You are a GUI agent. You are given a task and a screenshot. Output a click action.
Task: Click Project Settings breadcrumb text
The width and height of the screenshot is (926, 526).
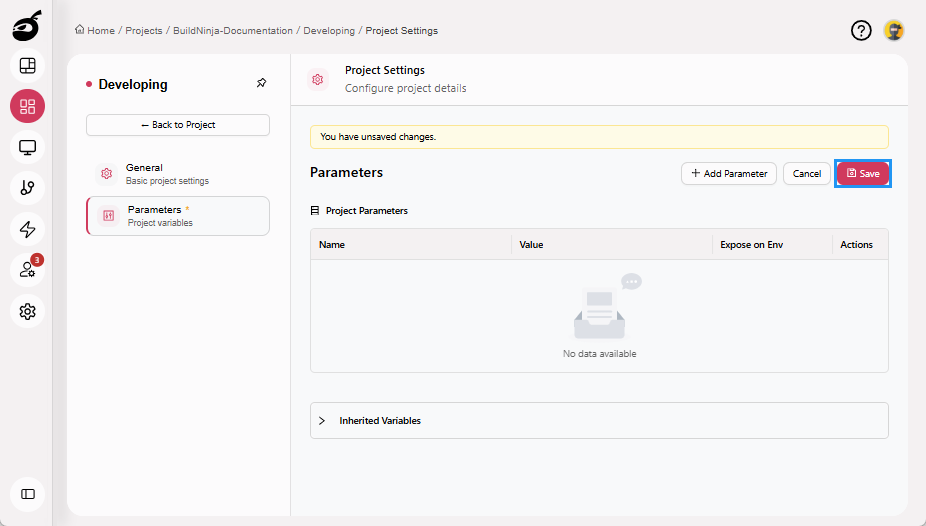point(402,31)
